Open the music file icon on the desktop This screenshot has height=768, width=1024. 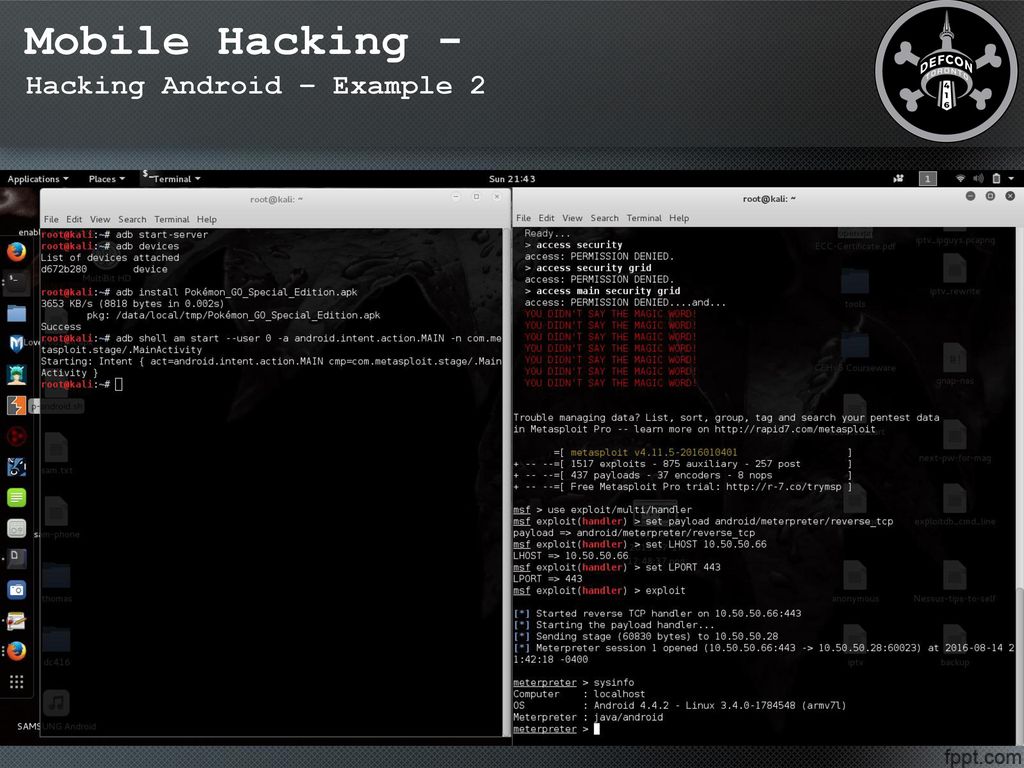pos(57,703)
